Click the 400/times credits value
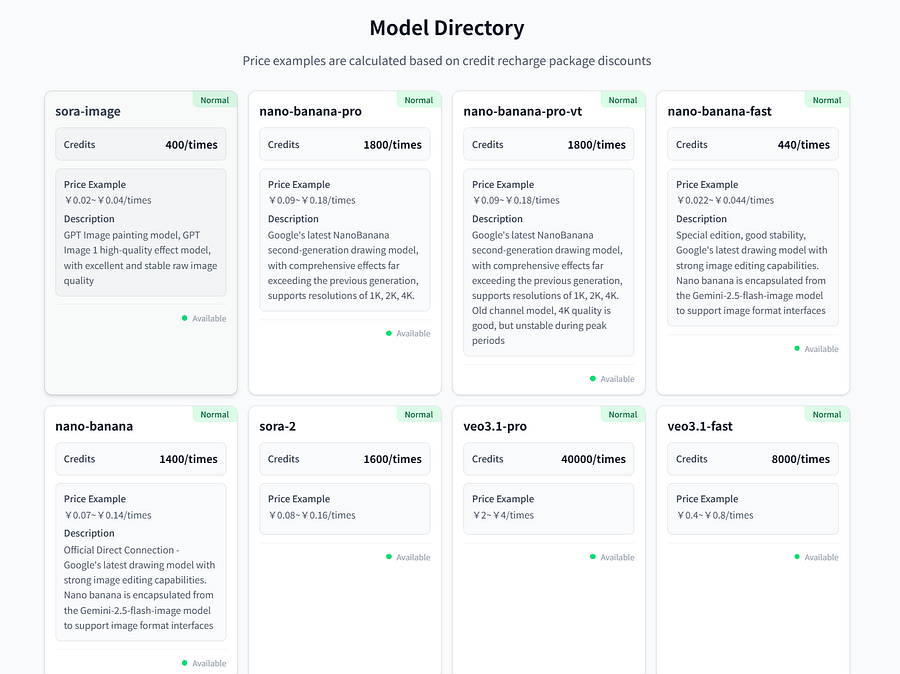900x674 pixels. (192, 145)
